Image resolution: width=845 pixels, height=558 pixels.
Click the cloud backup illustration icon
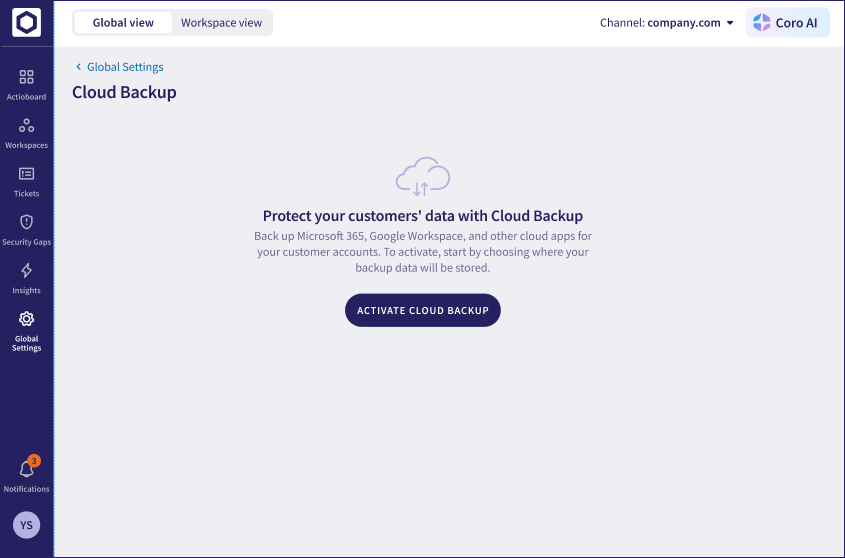pyautogui.click(x=423, y=176)
